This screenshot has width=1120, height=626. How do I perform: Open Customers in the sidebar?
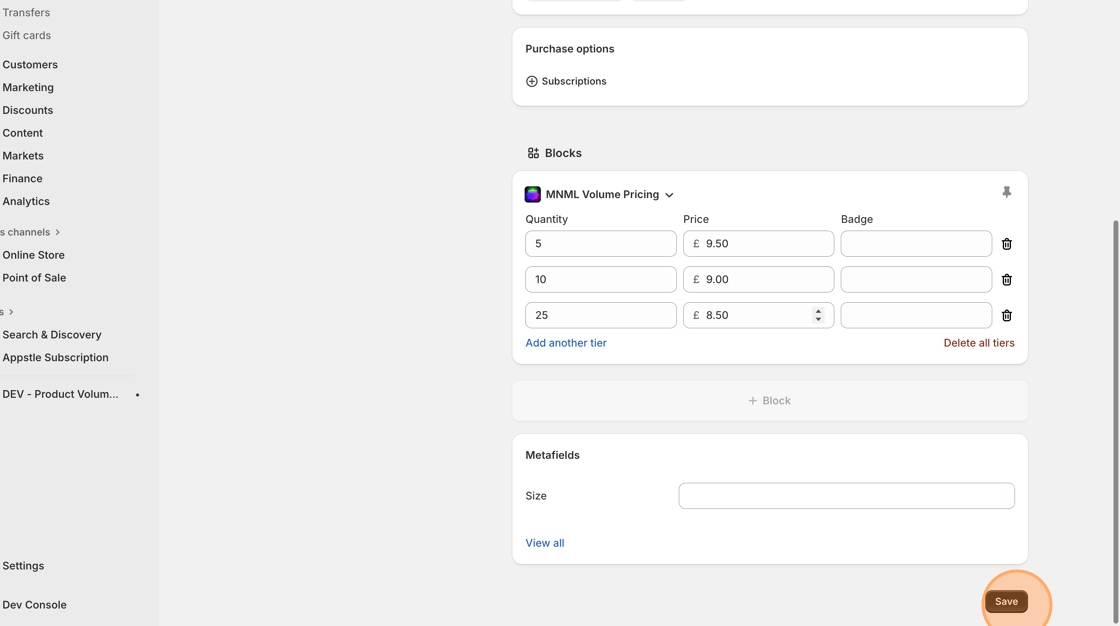[x=30, y=65]
